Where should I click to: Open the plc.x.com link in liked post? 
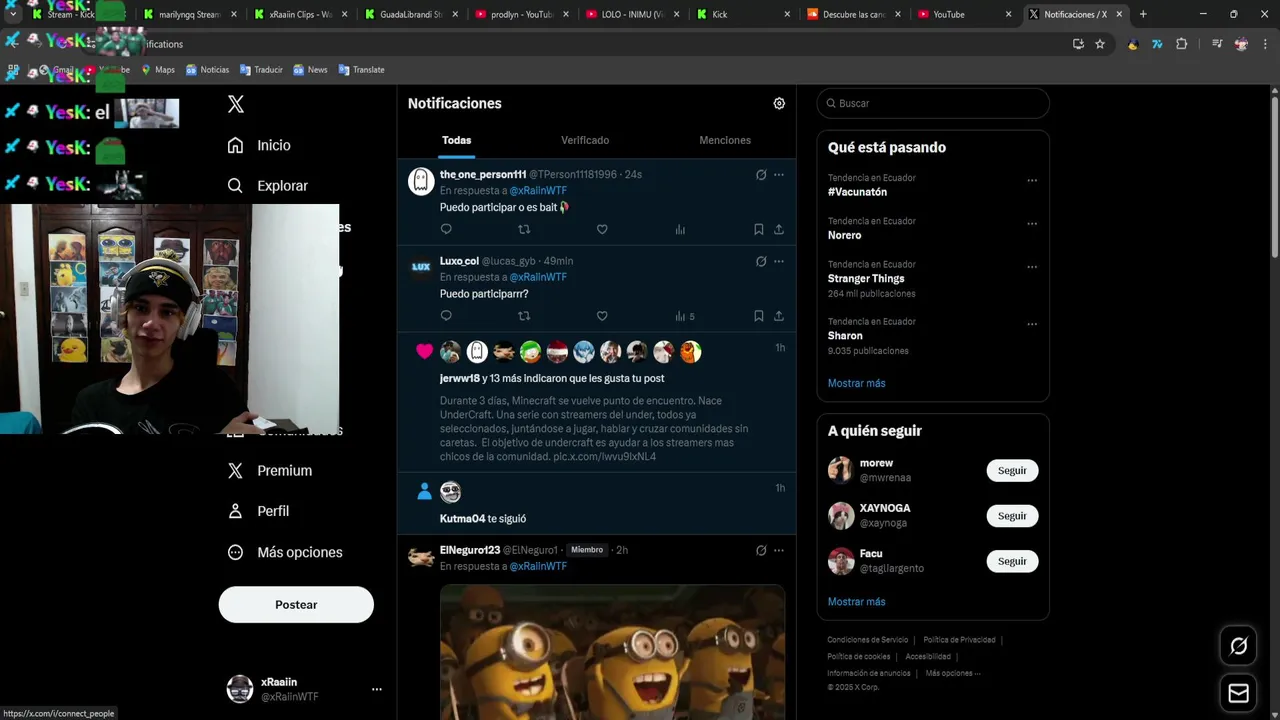pyautogui.click(x=604, y=456)
